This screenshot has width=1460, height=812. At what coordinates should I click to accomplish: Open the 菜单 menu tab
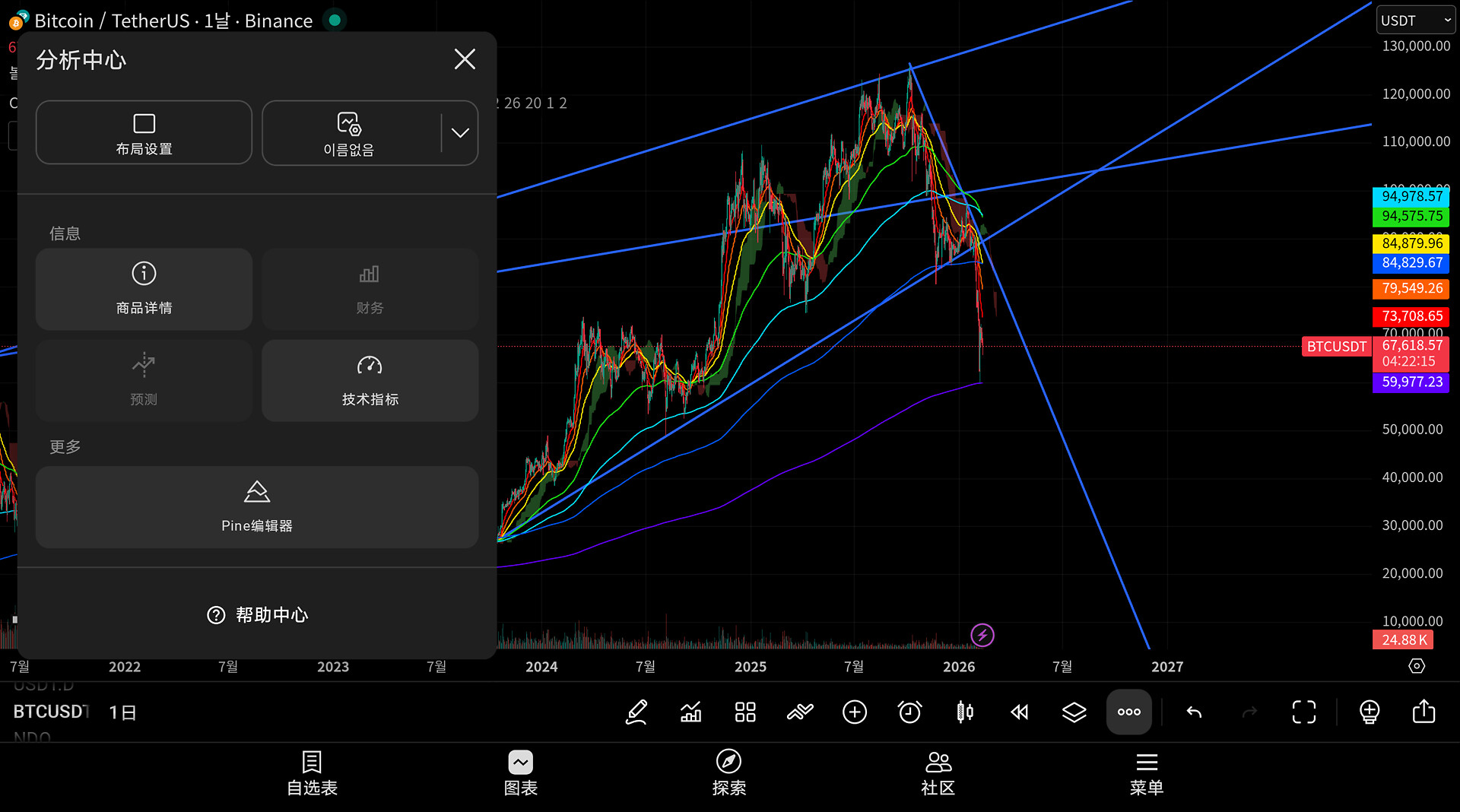[1147, 774]
